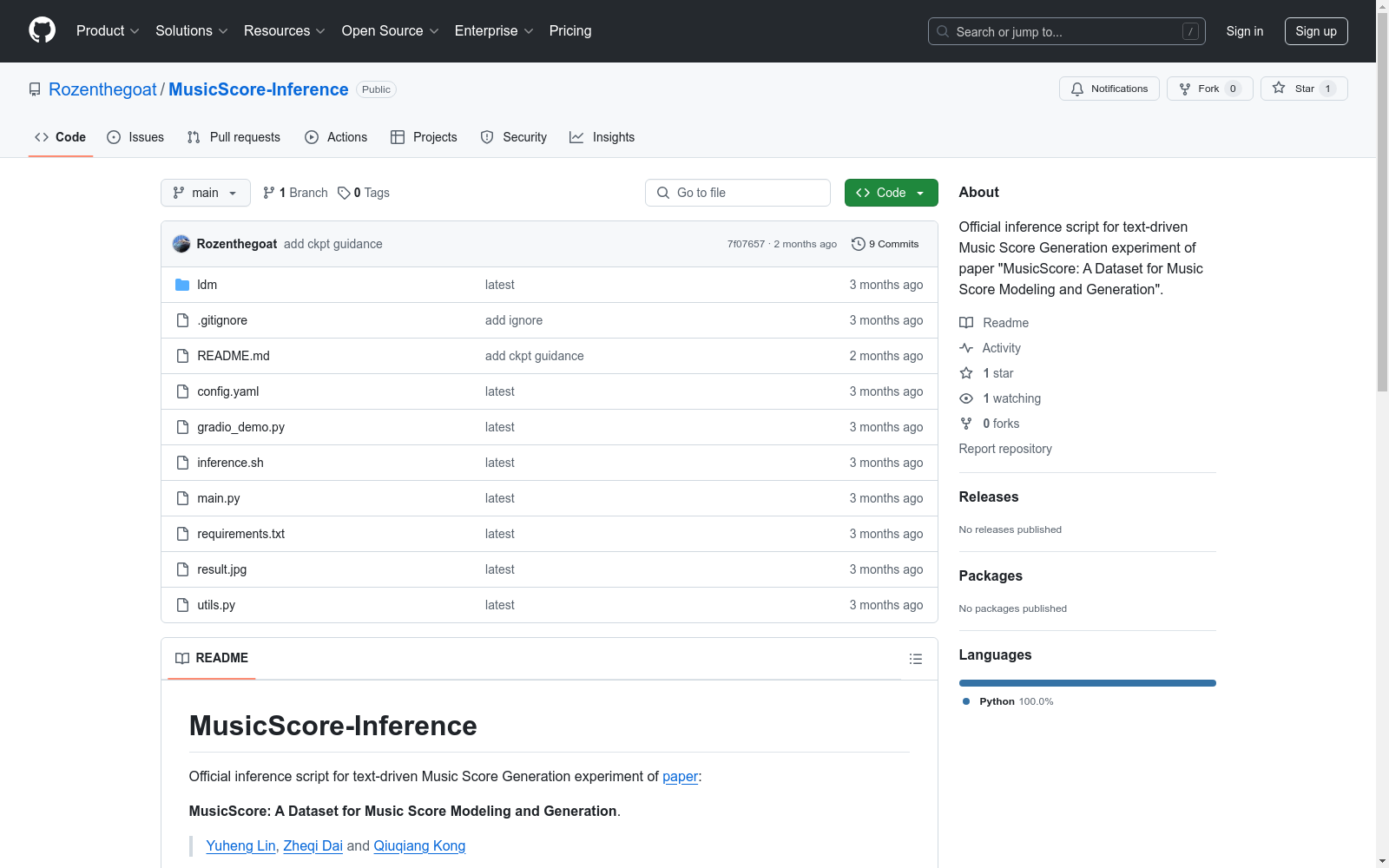The width and height of the screenshot is (1389, 868).
Task: Click the Go to file field
Action: click(738, 193)
